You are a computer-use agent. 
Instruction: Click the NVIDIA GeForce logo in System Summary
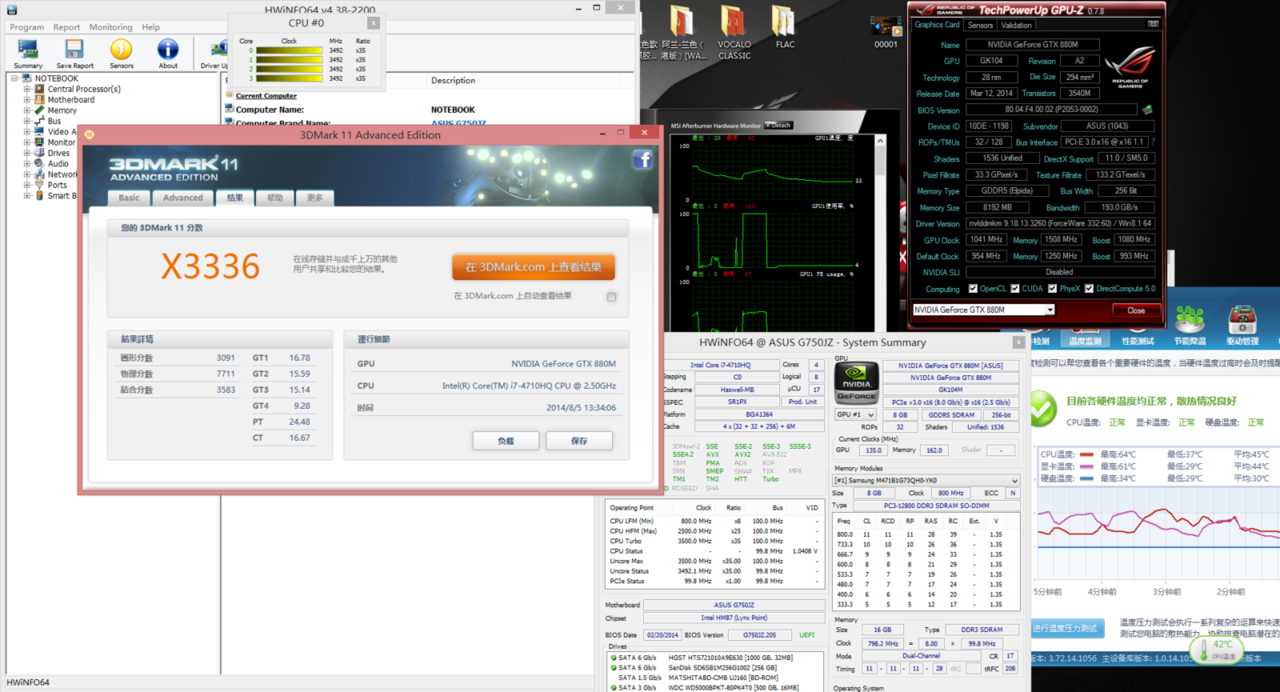pos(856,384)
